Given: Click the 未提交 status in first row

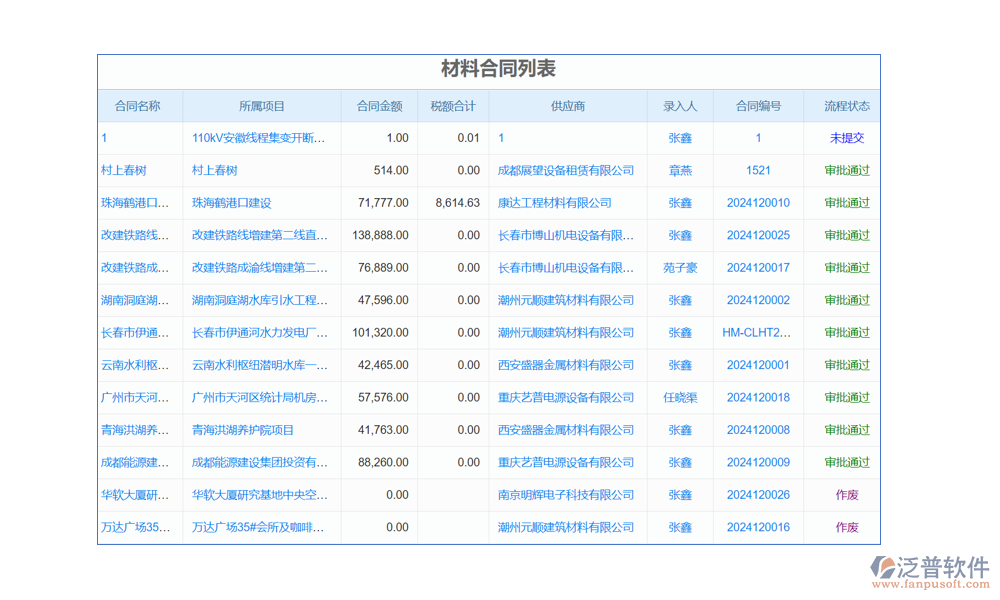Looking at the screenshot, I should pyautogui.click(x=846, y=138).
